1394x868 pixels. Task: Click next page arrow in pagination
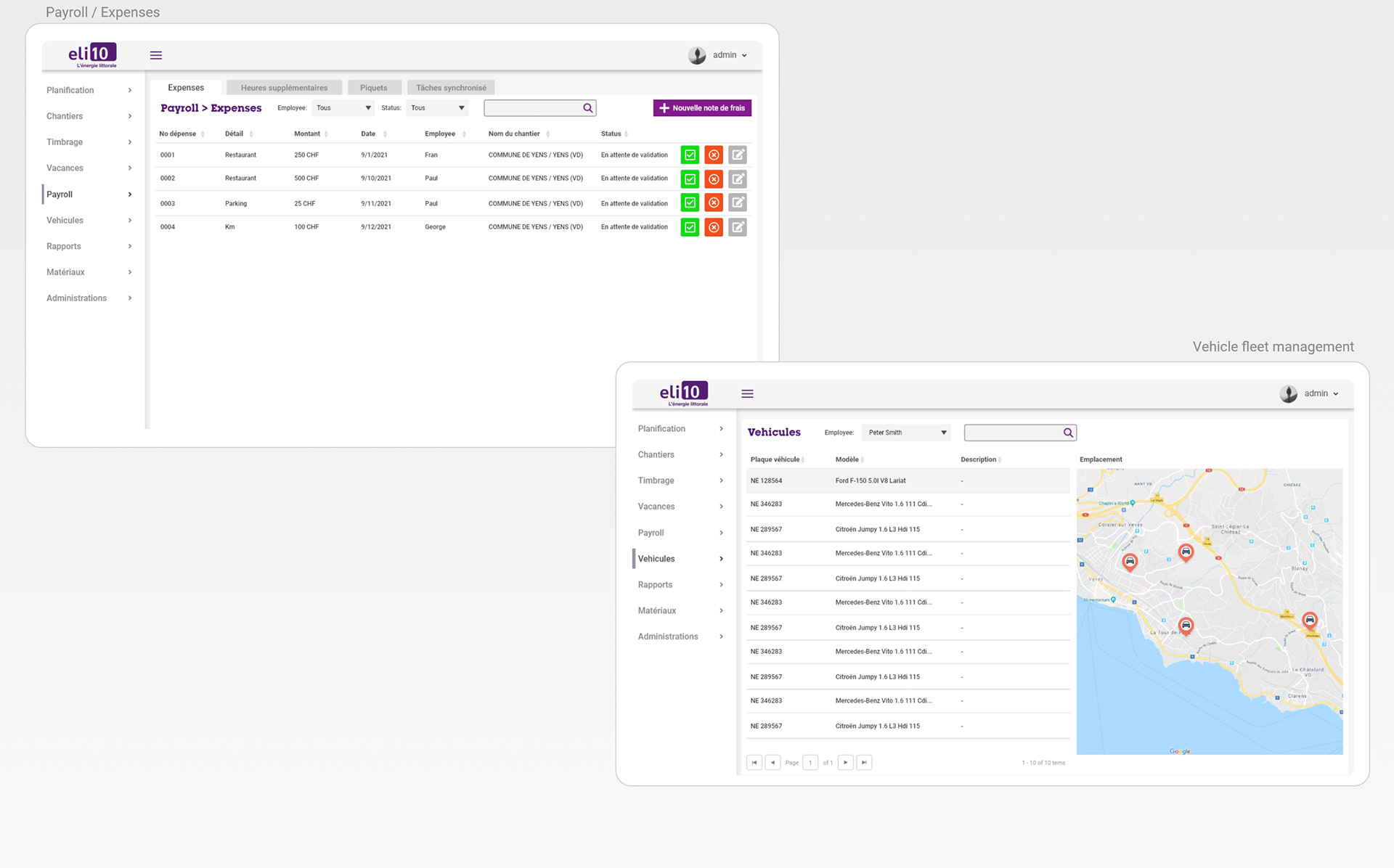click(845, 762)
